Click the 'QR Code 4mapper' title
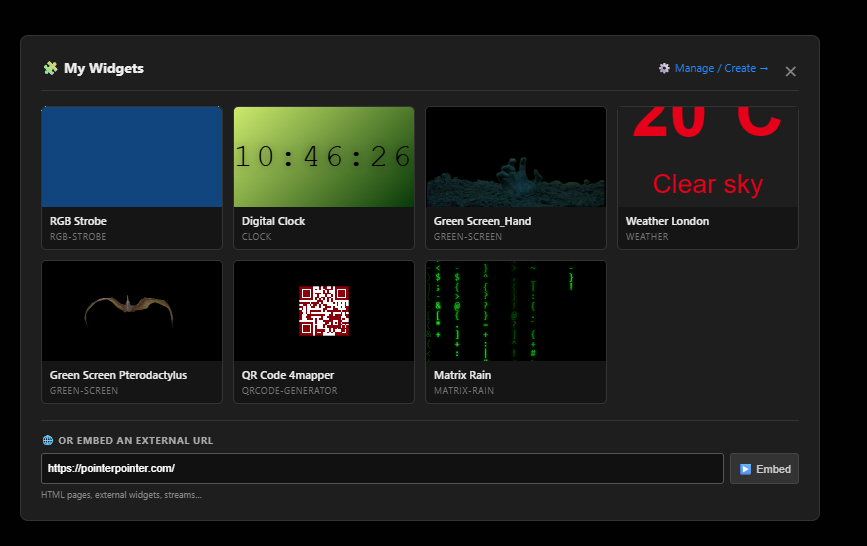 [x=288, y=375]
